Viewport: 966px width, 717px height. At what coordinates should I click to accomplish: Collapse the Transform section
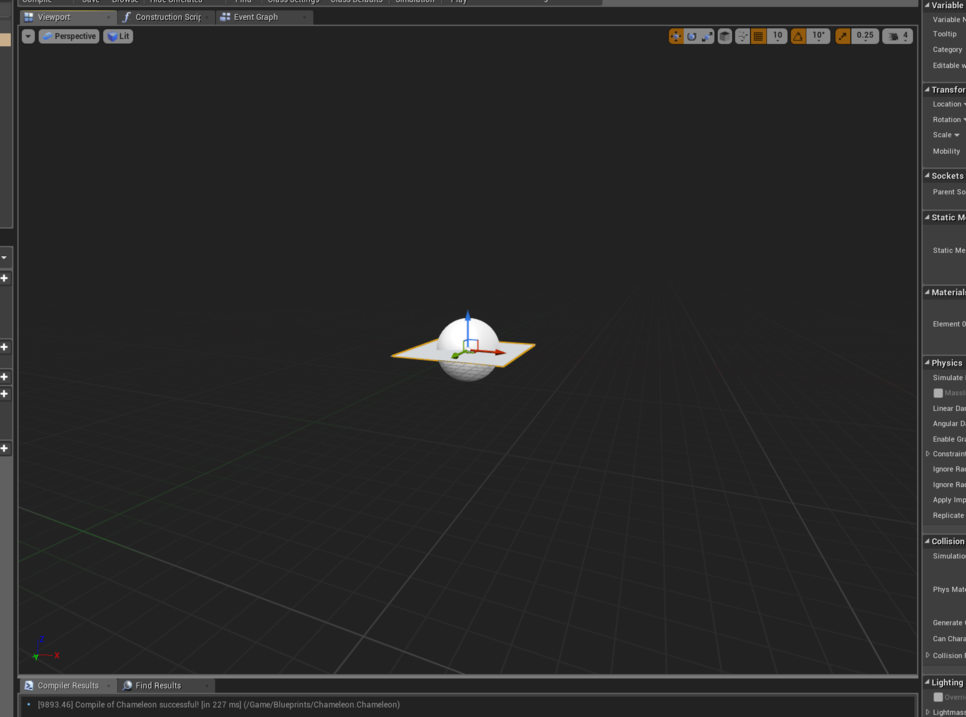(x=927, y=89)
